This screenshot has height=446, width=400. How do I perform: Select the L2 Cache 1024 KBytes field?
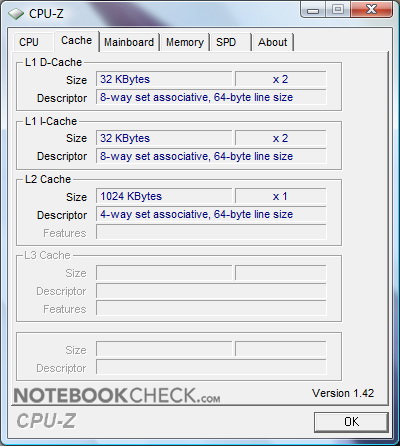(x=164, y=196)
